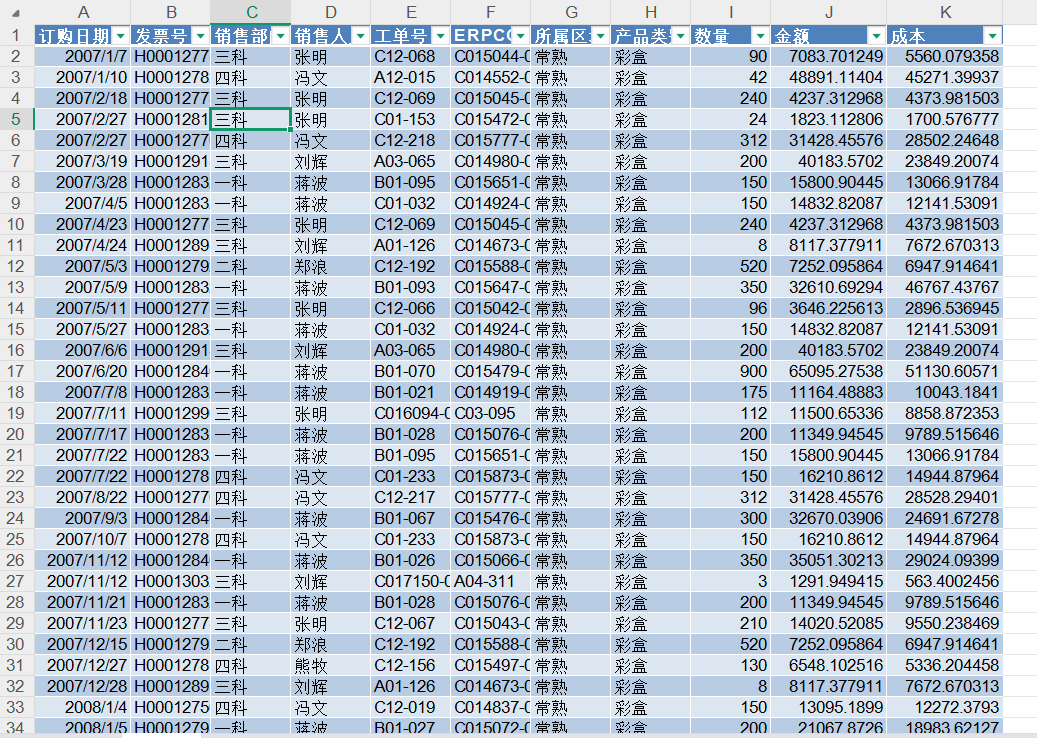
Task: Click cost 5560.079358
Action: 945,57
